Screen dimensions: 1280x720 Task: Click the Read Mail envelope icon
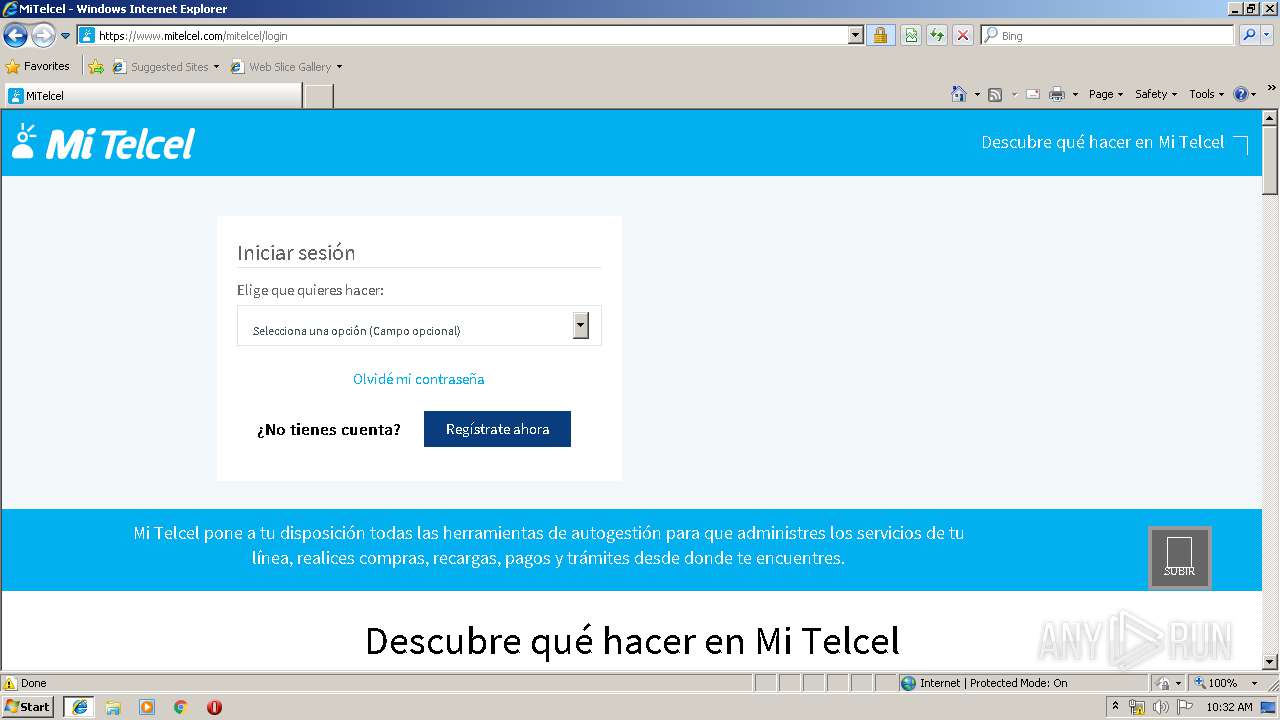1033,94
